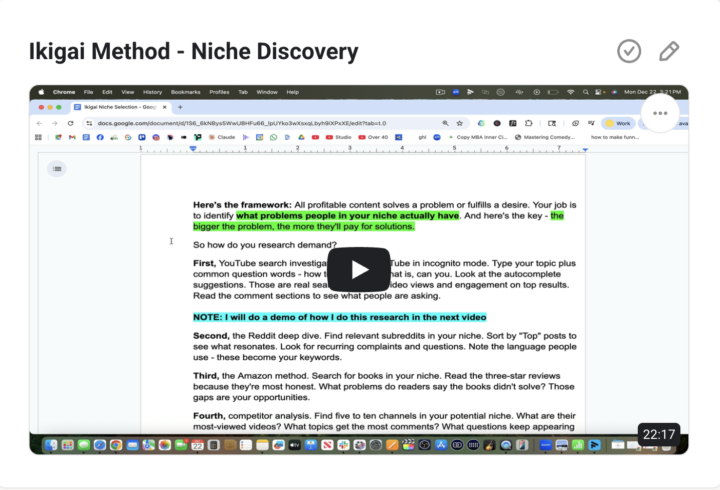Click the Mon Dec 22 clock
Image resolution: width=720 pixels, height=490 pixels.
click(x=652, y=92)
